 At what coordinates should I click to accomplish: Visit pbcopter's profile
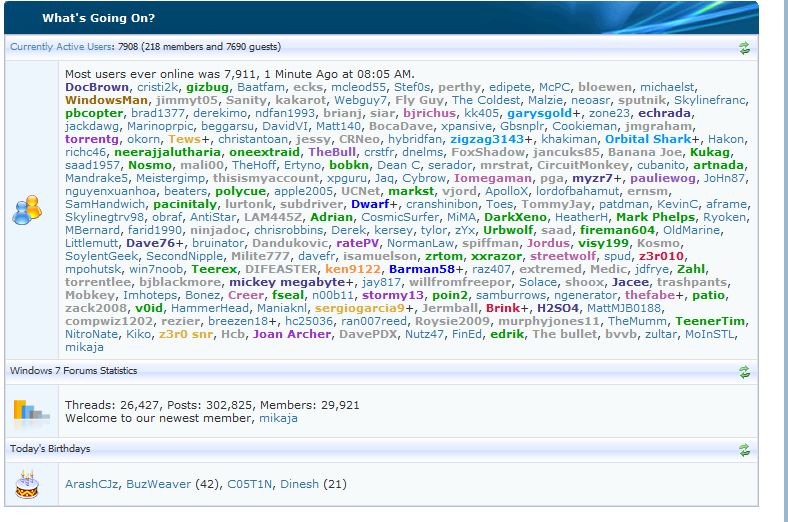[93, 113]
